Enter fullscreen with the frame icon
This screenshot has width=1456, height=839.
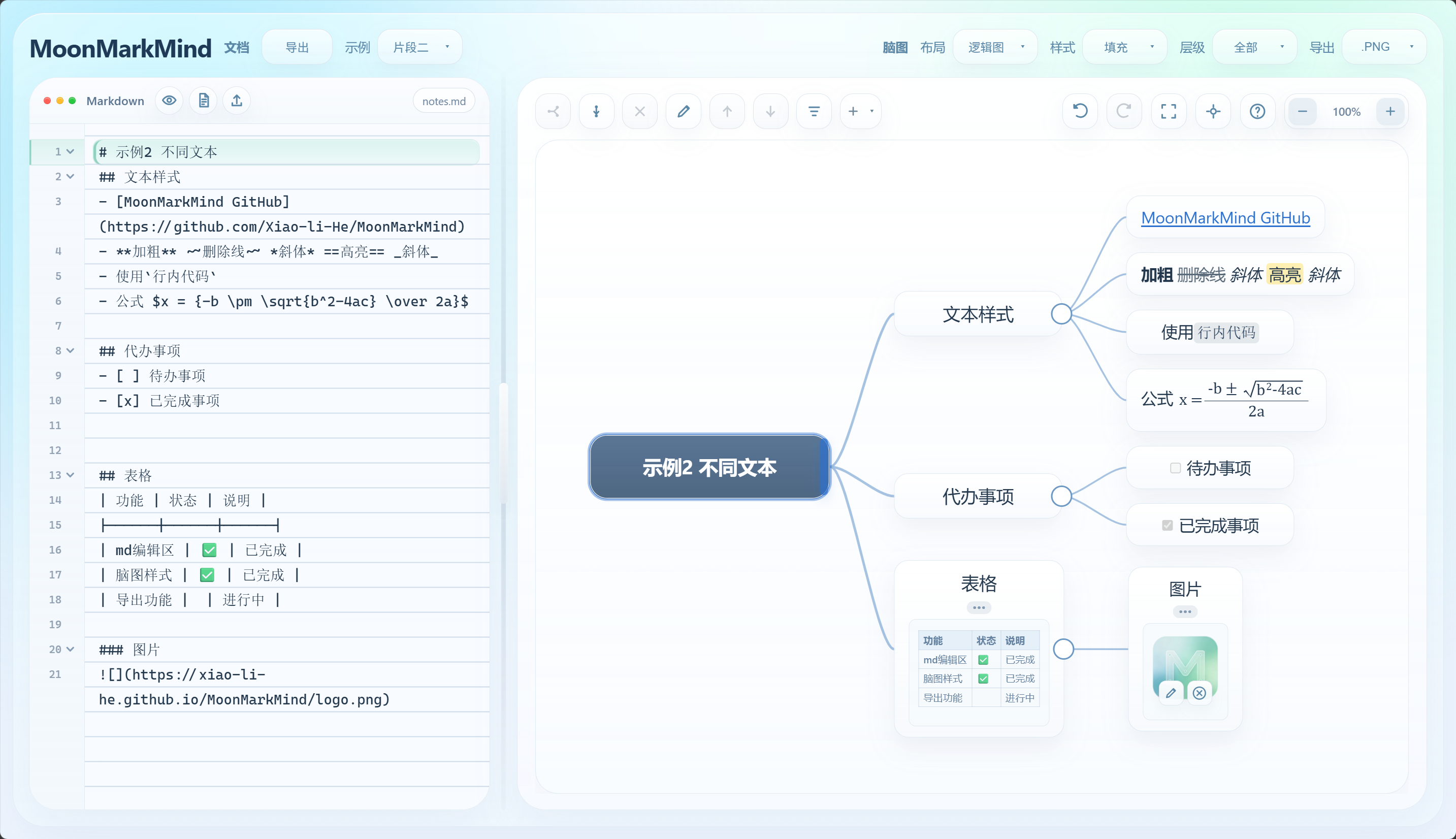point(1169,111)
